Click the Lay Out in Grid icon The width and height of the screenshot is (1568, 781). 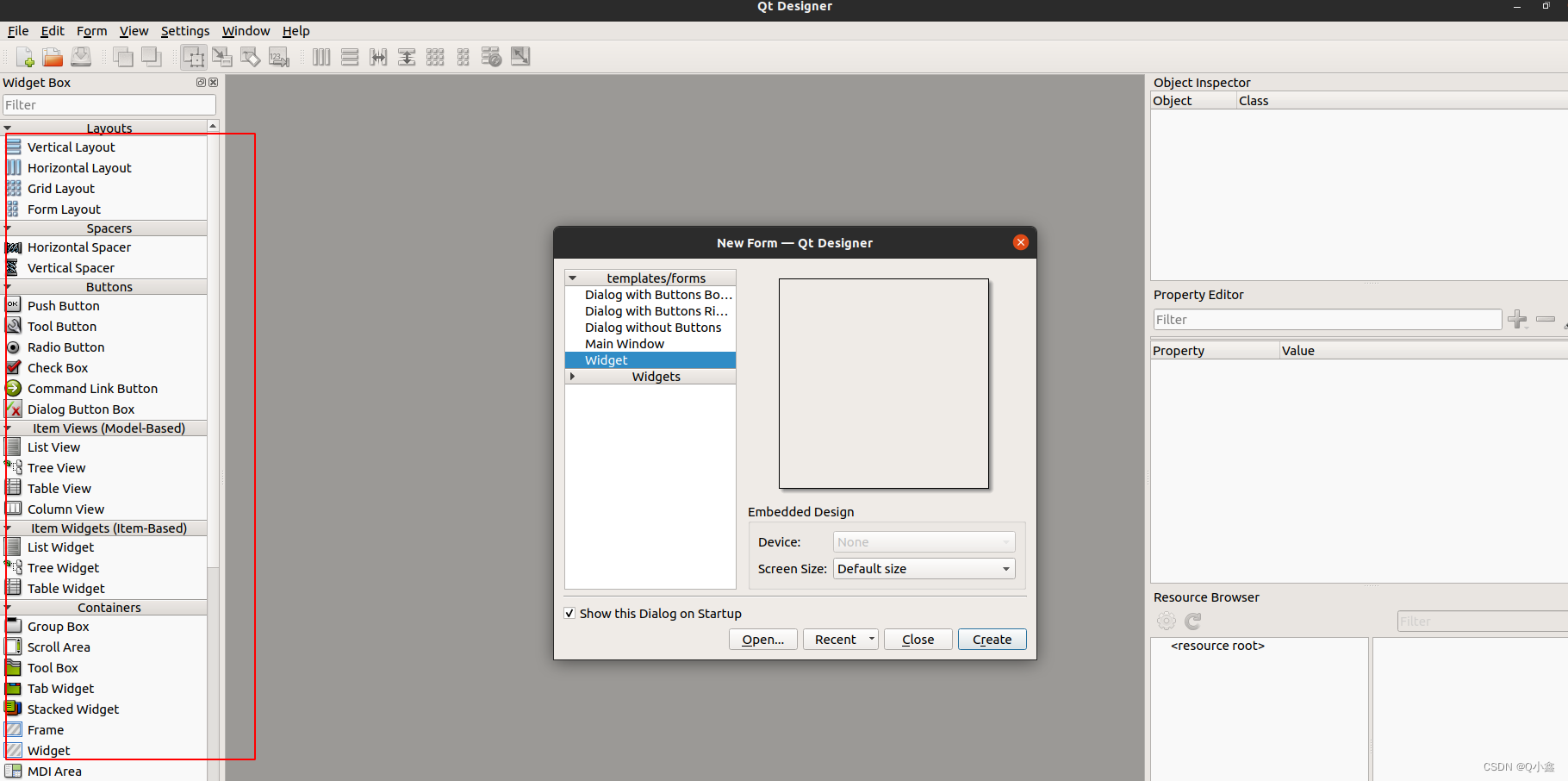coord(435,57)
